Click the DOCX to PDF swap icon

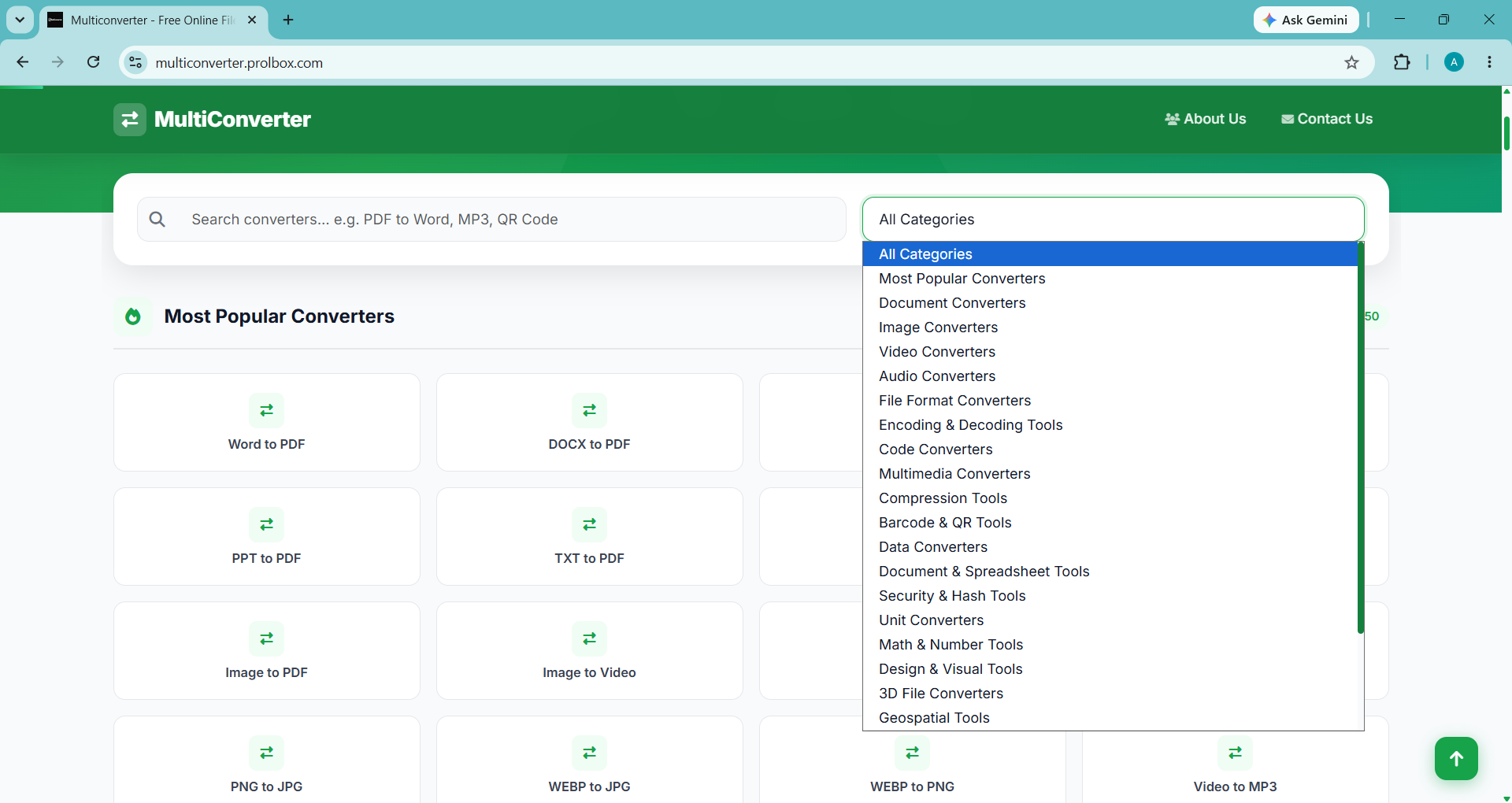(x=590, y=410)
